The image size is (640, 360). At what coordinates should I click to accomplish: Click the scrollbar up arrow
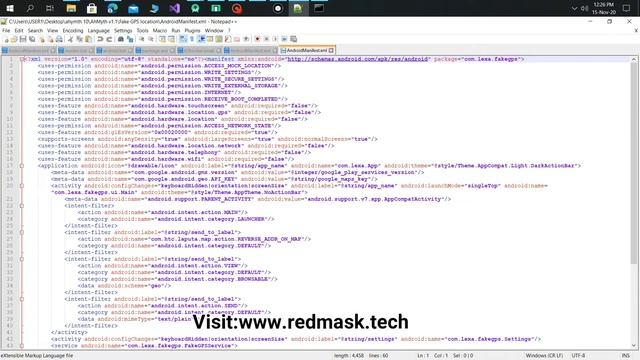pyautogui.click(x=633, y=59)
